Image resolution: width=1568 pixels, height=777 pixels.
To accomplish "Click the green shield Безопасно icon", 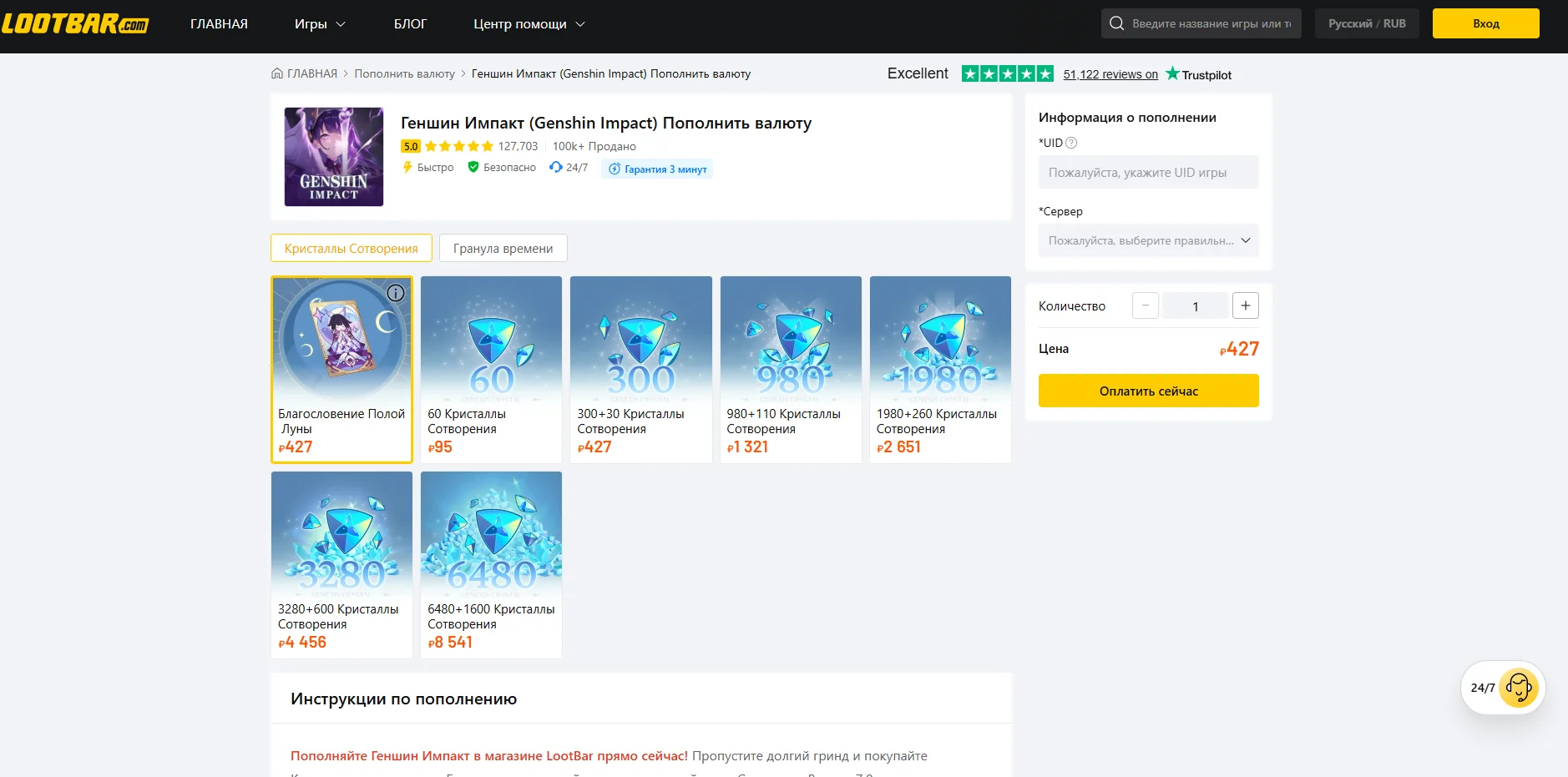I will pyautogui.click(x=473, y=167).
